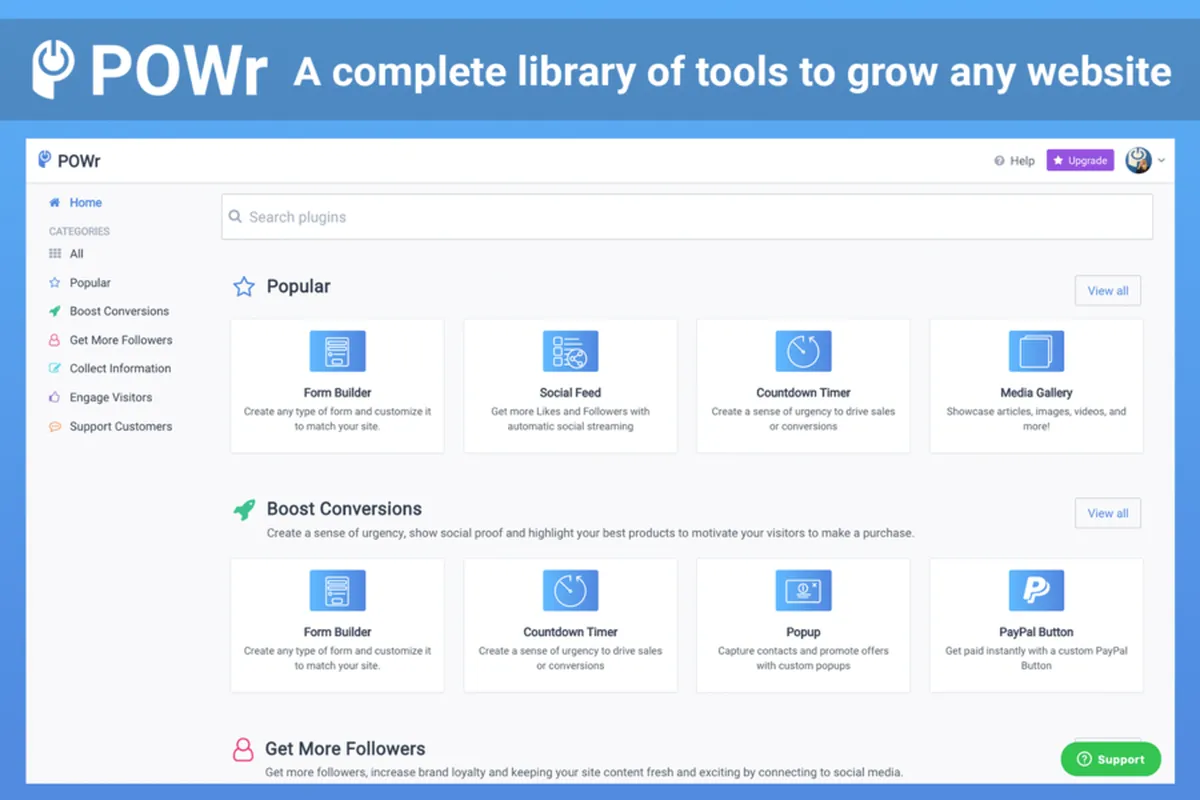1200x800 pixels.
Task: Click the chat bubble icon beside Support Customers
Action: [x=55, y=426]
